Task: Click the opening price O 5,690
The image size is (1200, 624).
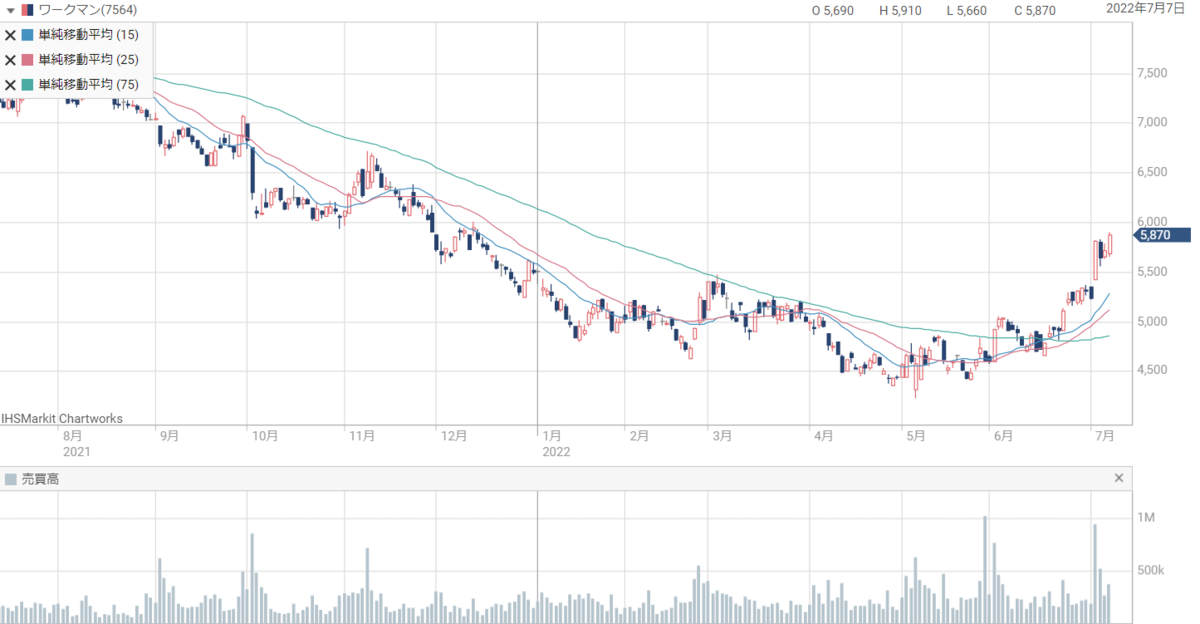Action: pos(832,10)
